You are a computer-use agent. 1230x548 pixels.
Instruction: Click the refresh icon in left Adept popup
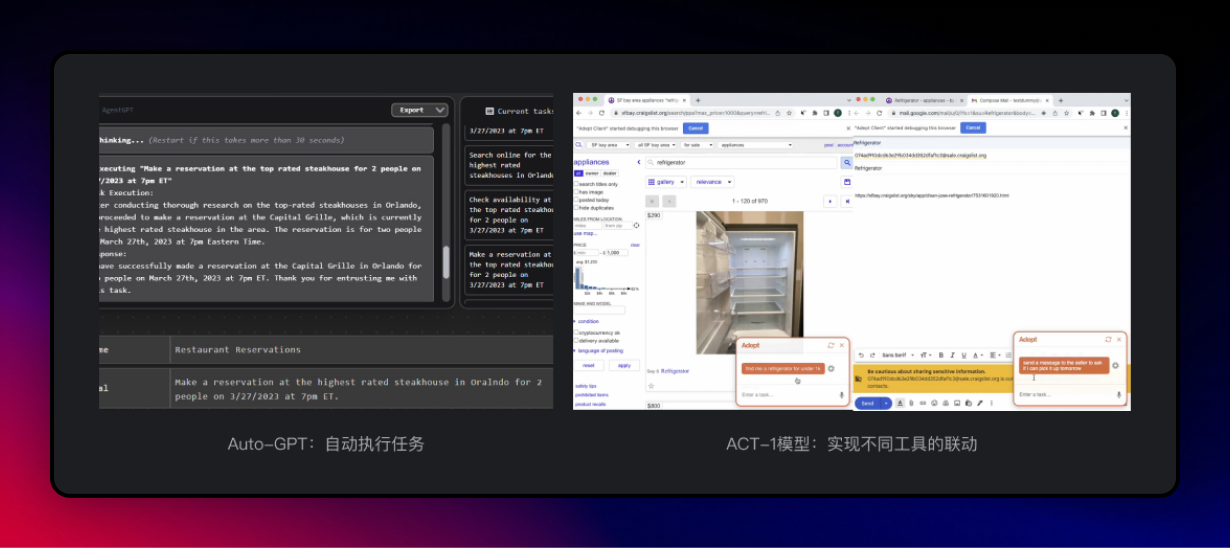tap(831, 345)
